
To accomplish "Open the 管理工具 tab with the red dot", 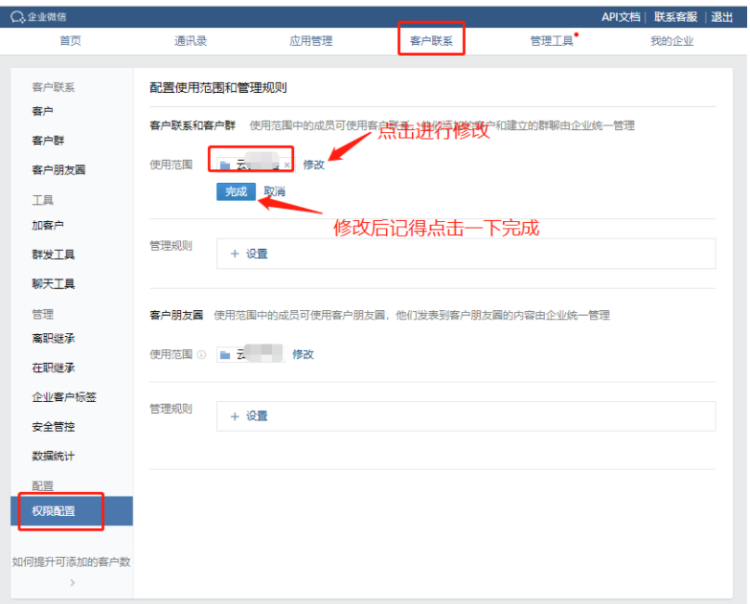I will click(x=551, y=41).
